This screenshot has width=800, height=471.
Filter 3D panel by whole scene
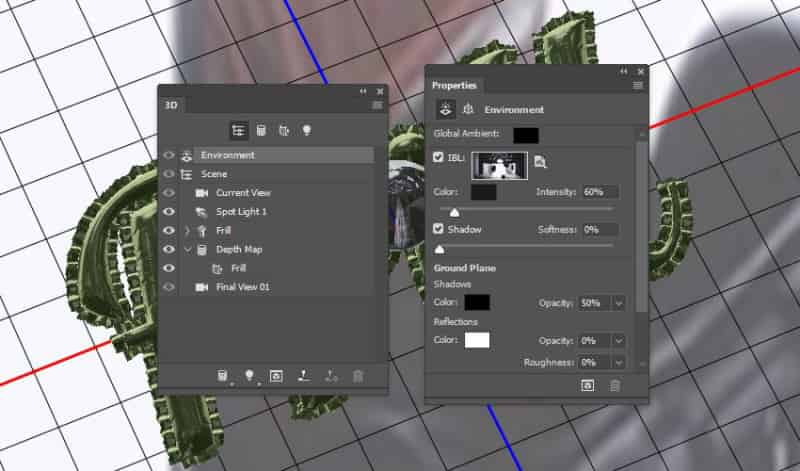coord(238,131)
